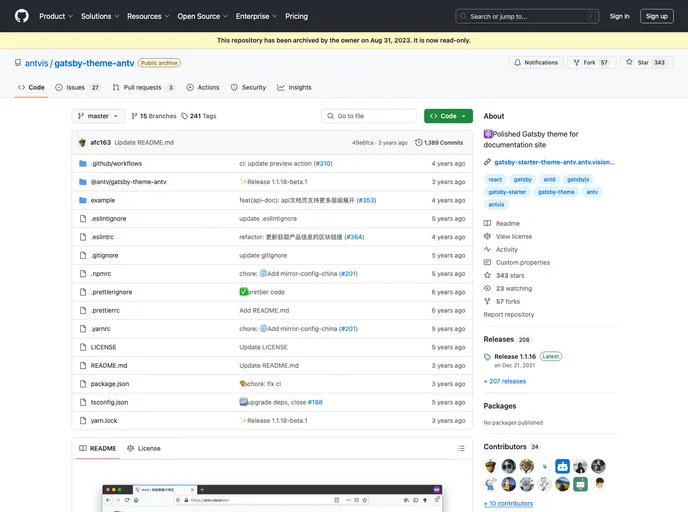Open the green Code dropdown
The height and width of the screenshot is (512, 688).
[x=448, y=116]
